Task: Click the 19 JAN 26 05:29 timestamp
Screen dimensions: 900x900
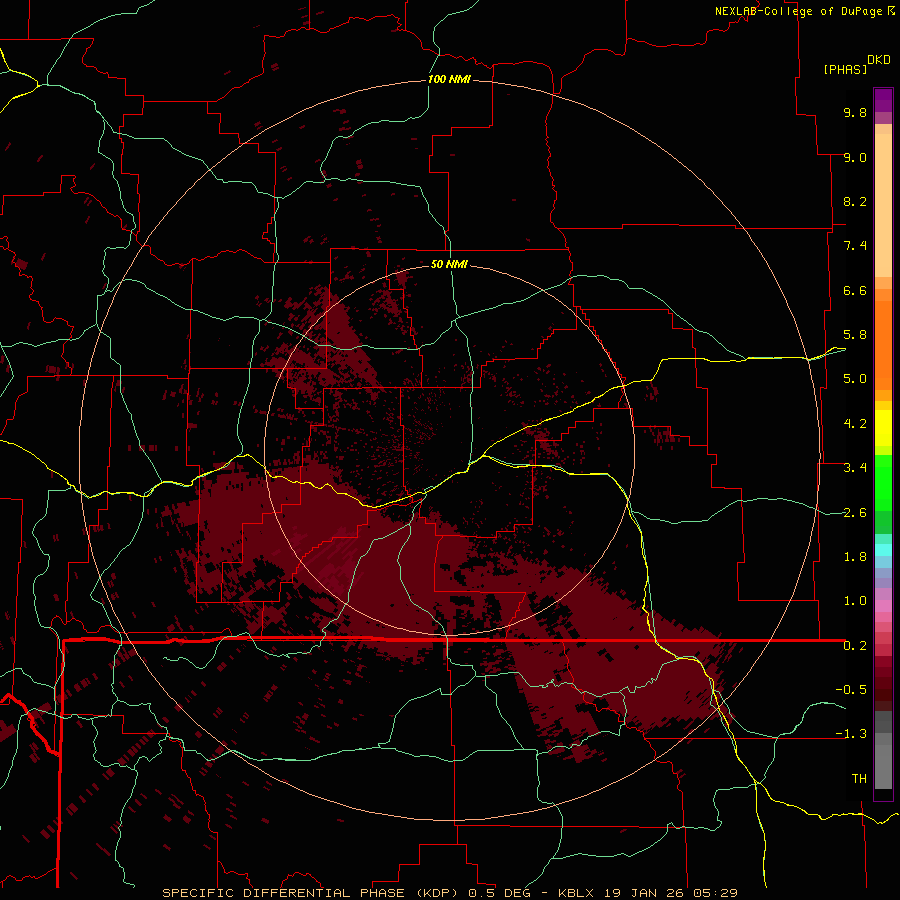Action: coord(669,893)
